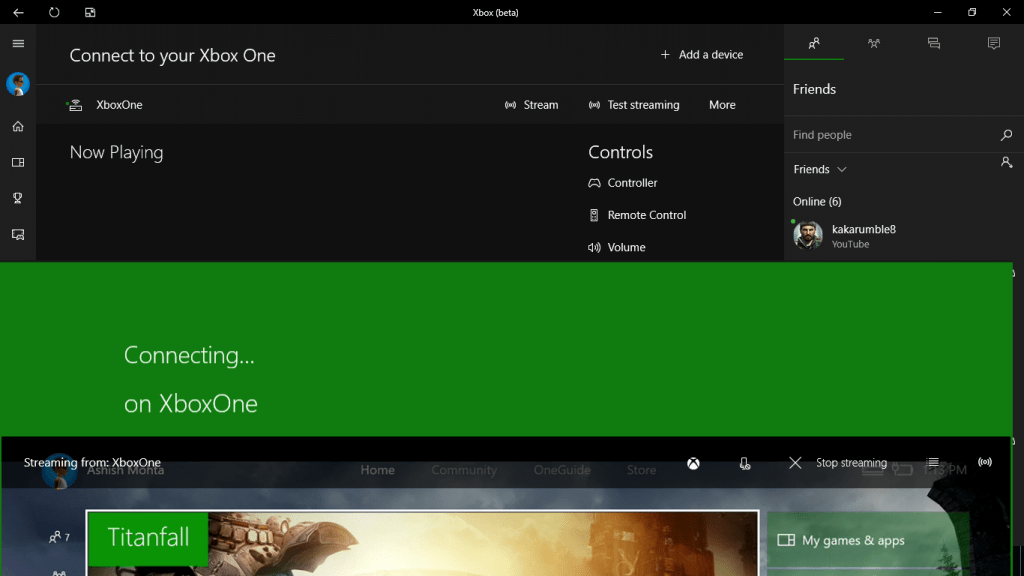Open My games sidebar icon

18,163
